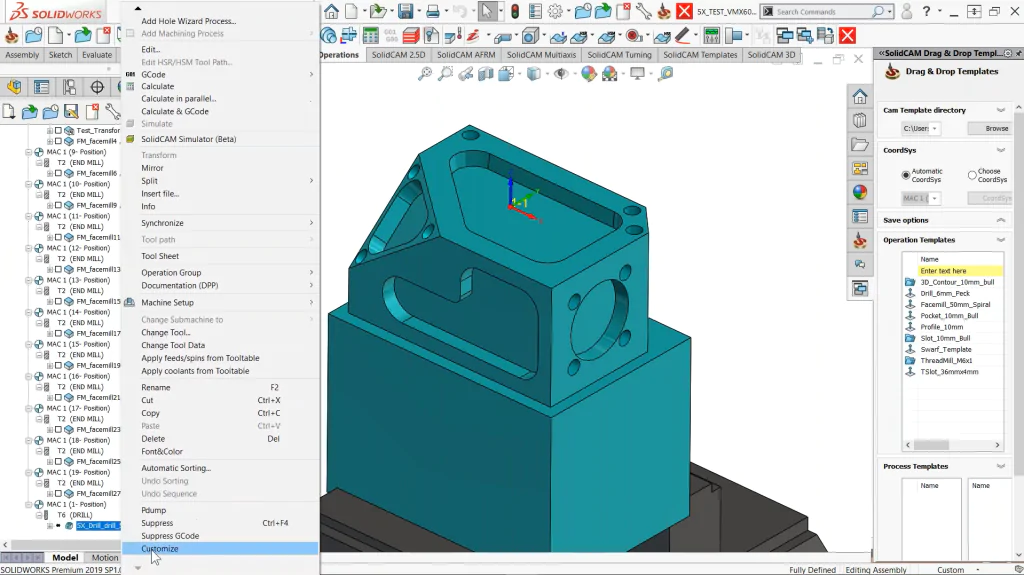
Task: Select the Choose CoordSys radio button
Action: pos(972,175)
